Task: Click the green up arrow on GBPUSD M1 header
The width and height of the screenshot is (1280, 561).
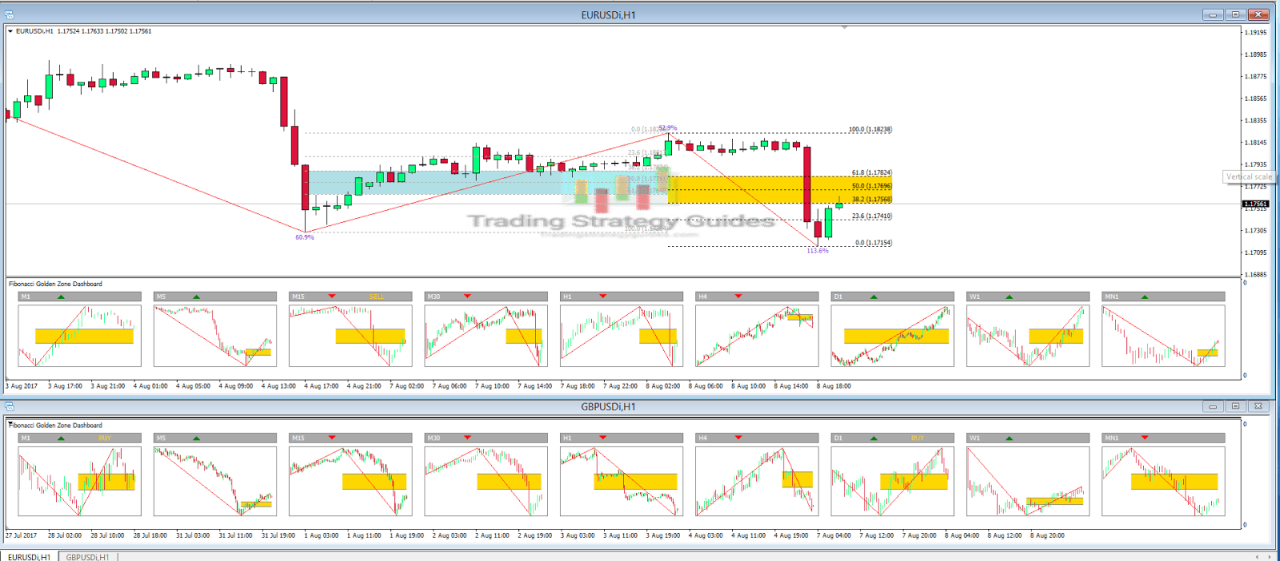Action: 61,438
